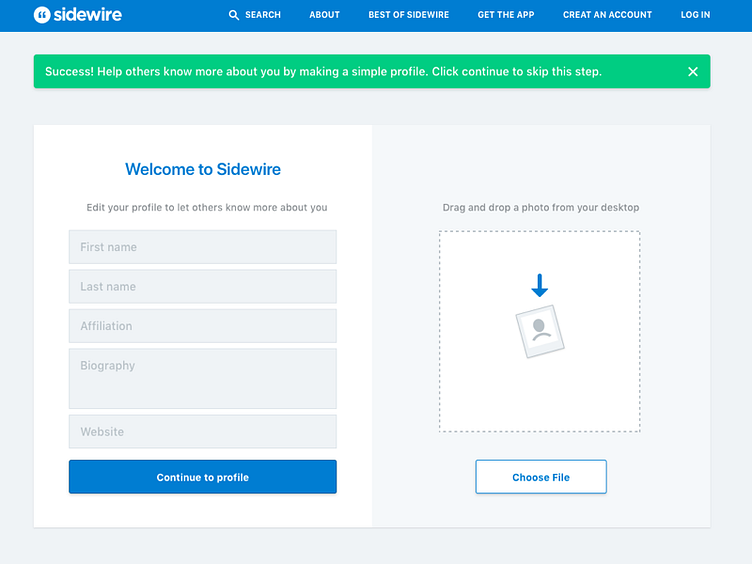Image resolution: width=752 pixels, height=564 pixels.
Task: Open BEST OF SIDEWIRE page
Action: 409,15
